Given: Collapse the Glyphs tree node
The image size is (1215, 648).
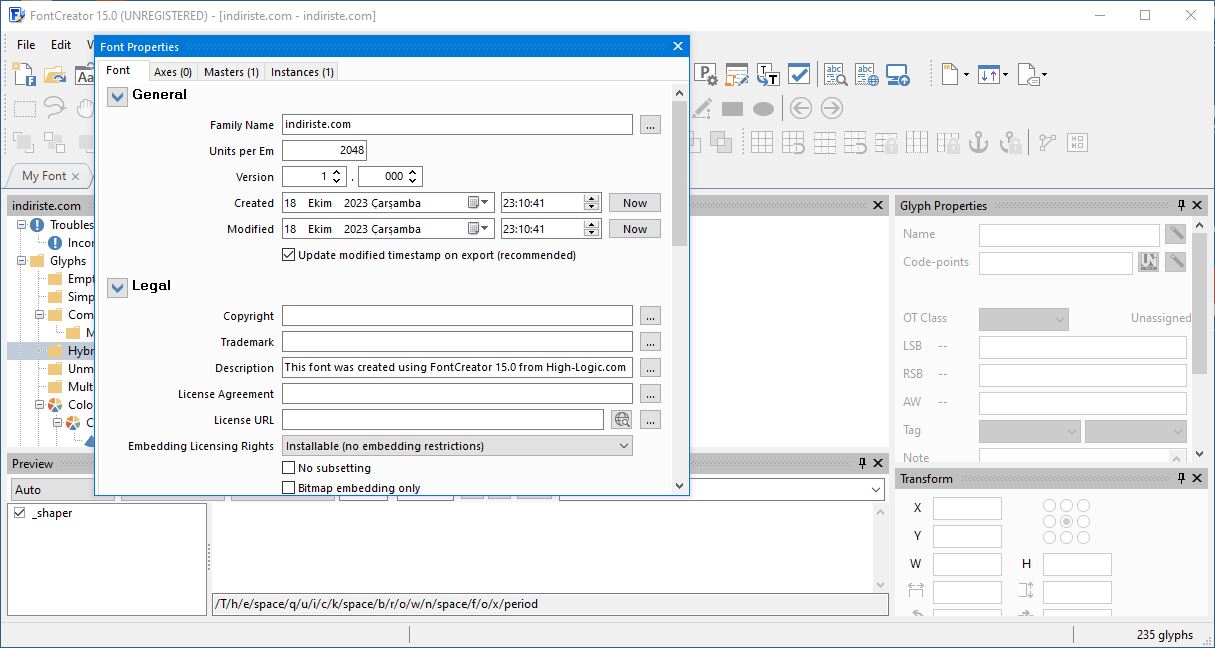Looking at the screenshot, I should [x=23, y=261].
